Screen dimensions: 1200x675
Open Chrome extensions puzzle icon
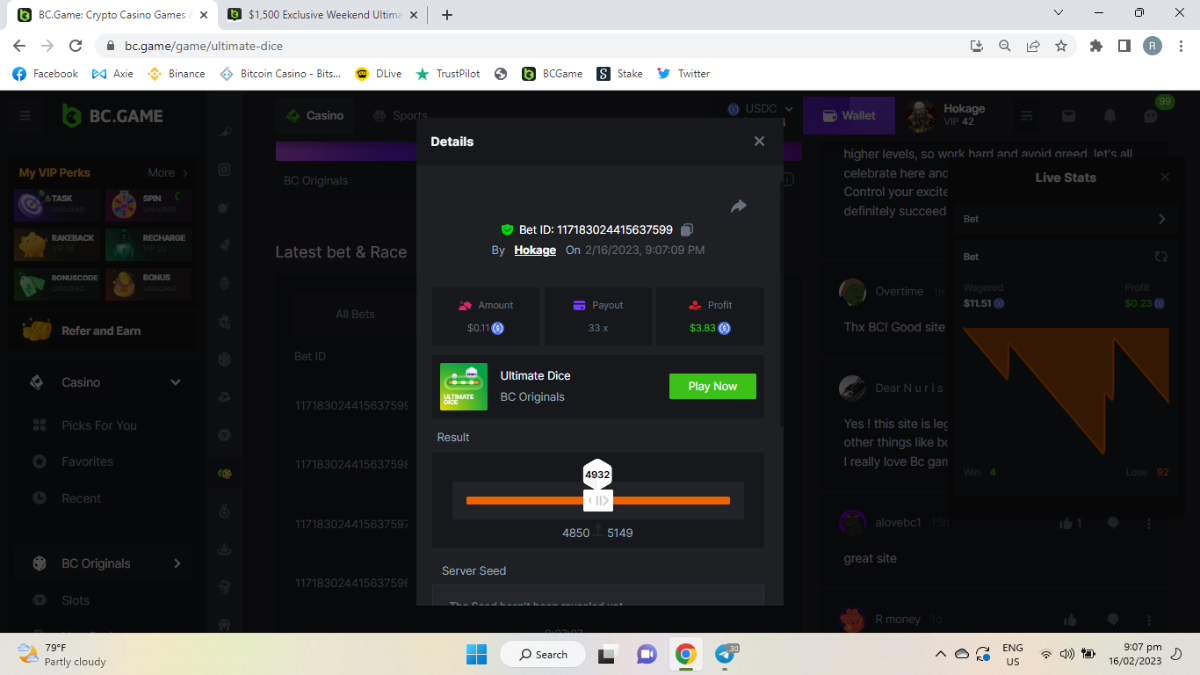pos(1096,45)
